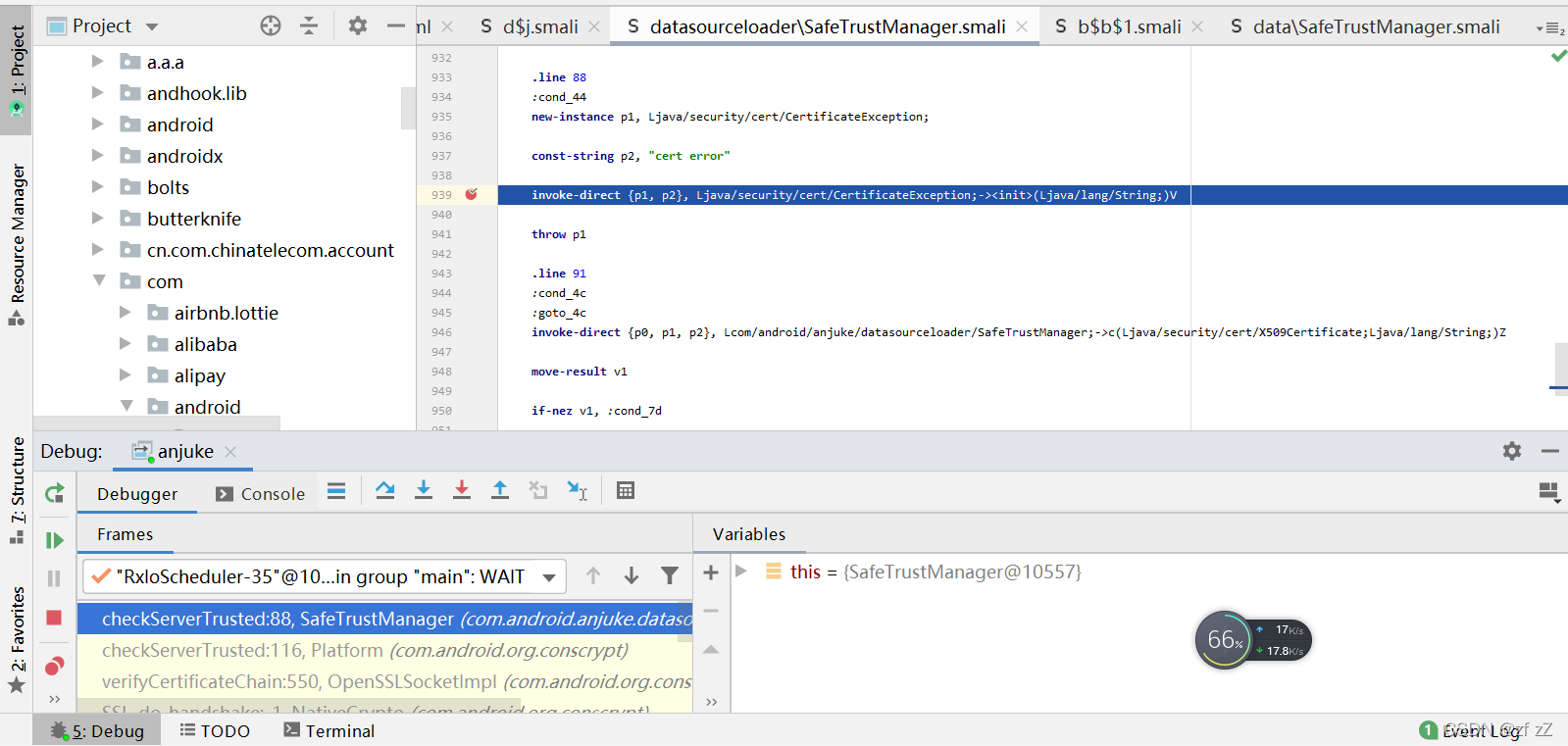
Task: Open Project panel settings gear
Action: [x=358, y=26]
